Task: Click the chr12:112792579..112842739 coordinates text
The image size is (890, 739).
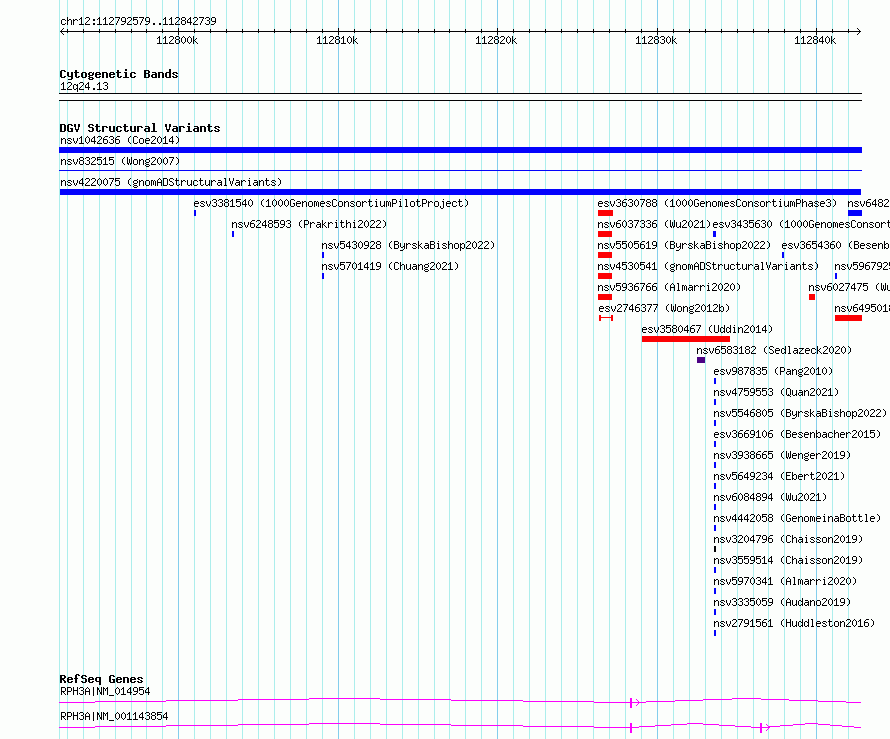Action: coord(138,21)
